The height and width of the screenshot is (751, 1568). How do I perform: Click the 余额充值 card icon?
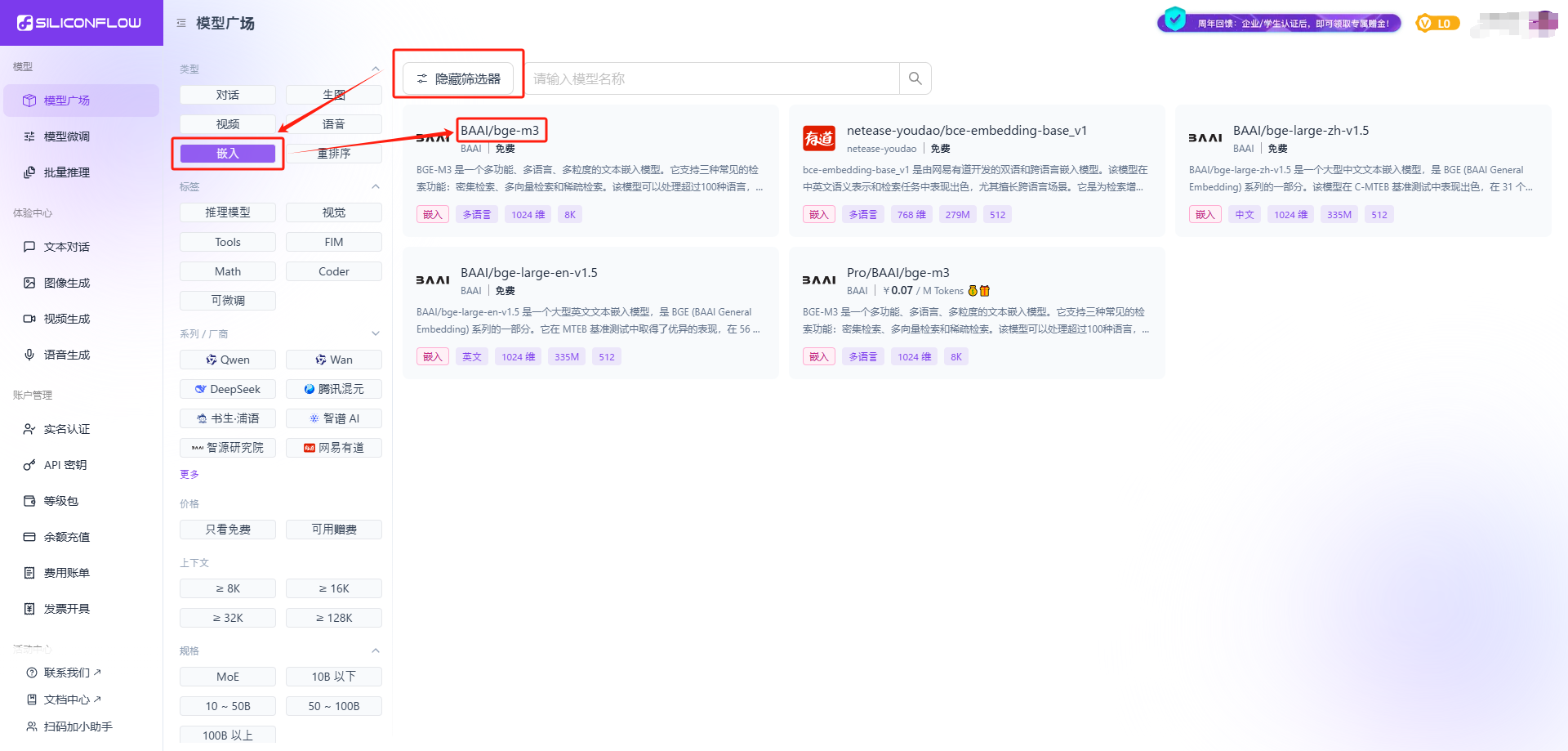click(x=29, y=537)
